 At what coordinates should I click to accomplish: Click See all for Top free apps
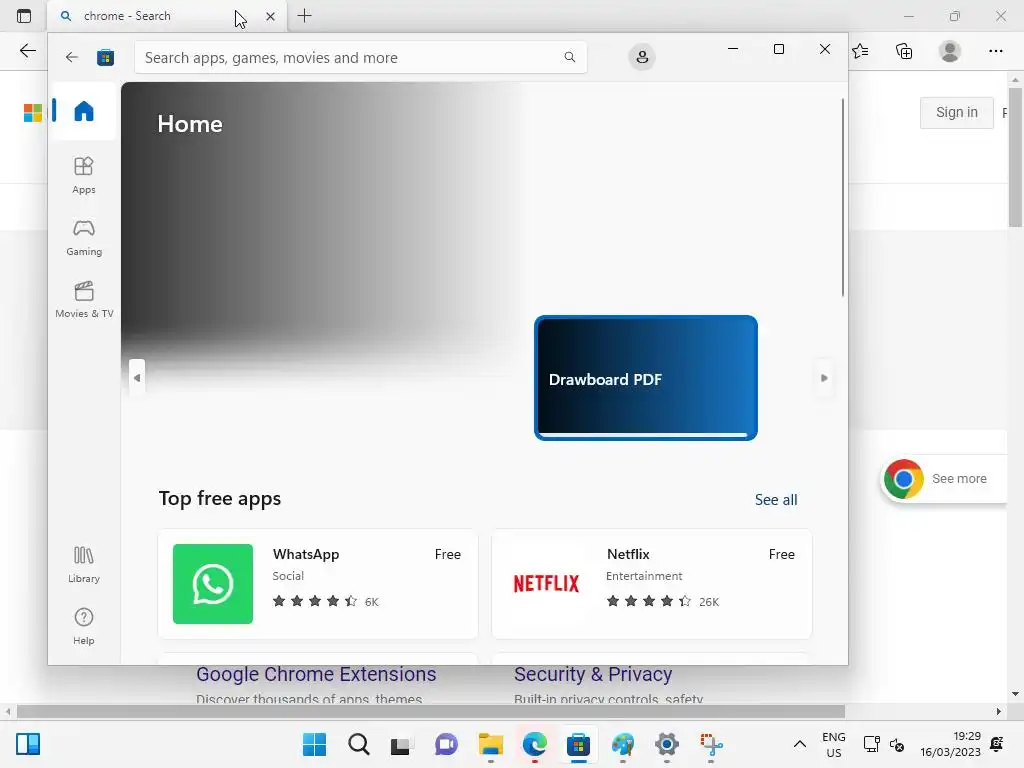[776, 500]
